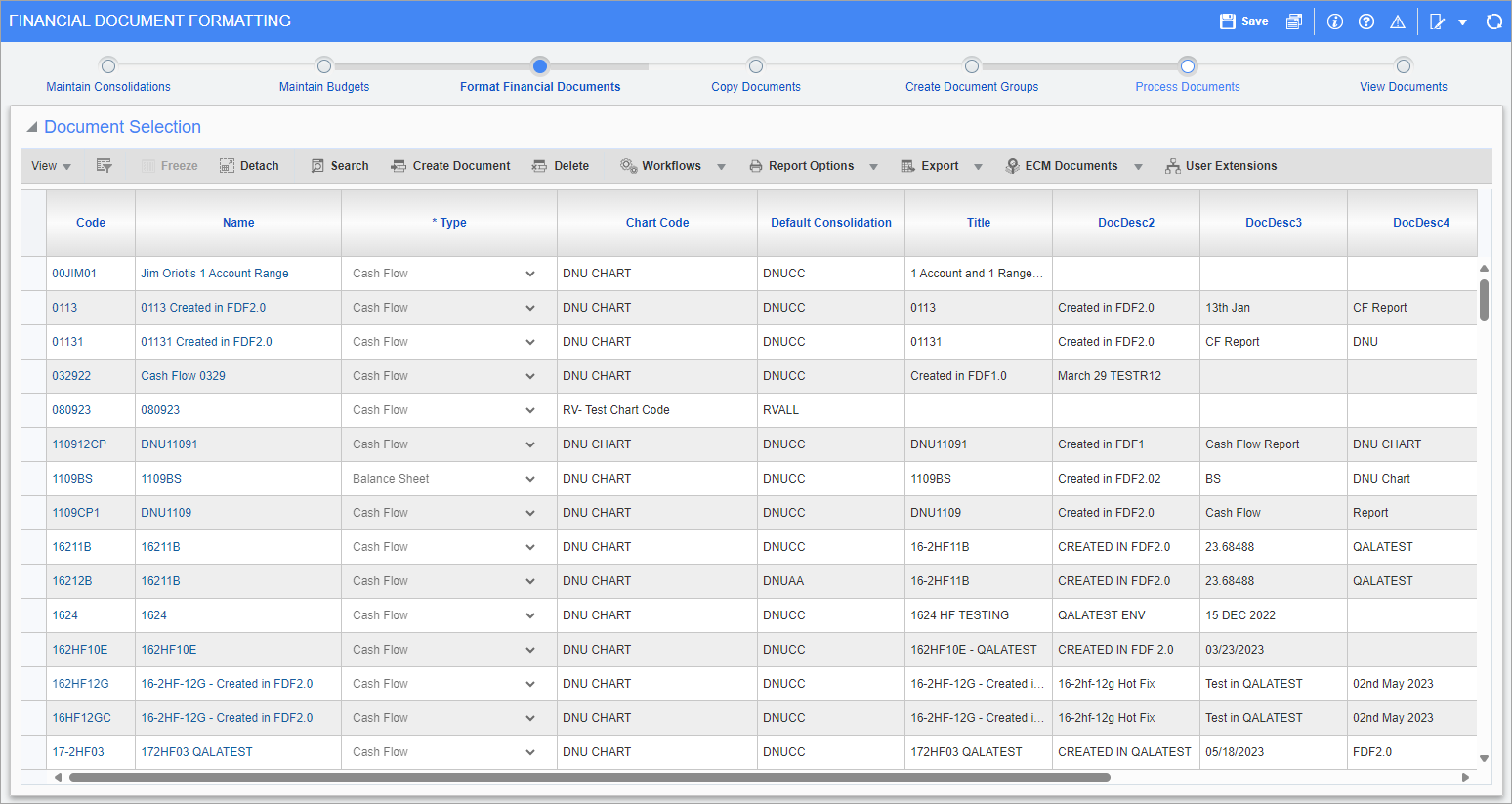Click the edit page pencil icon
Screen dimensions: 1512x804
click(x=1437, y=21)
